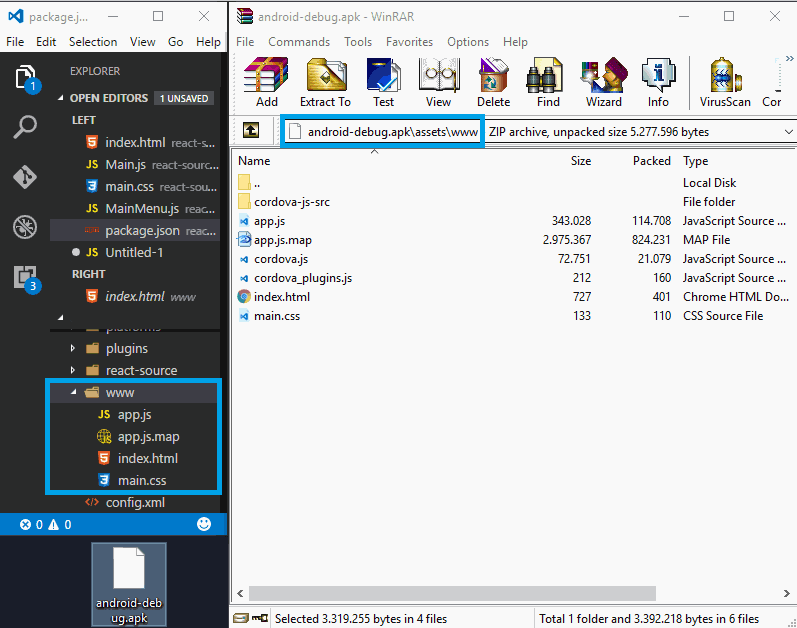The height and width of the screenshot is (628, 797).
Task: Click the Test archive toolbar icon
Action: pos(383,82)
